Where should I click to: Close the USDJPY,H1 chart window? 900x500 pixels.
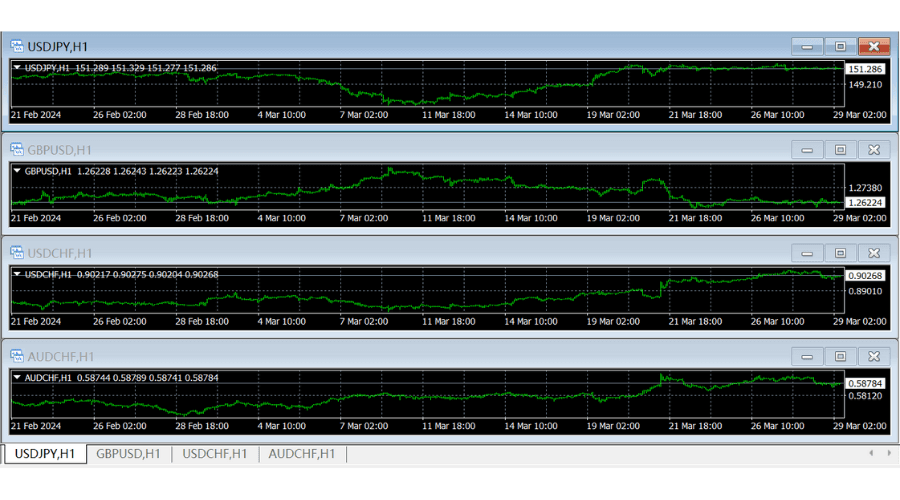tap(873, 46)
